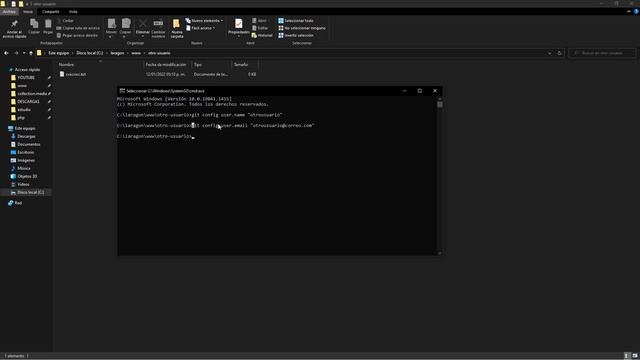The image size is (640, 360).
Task: Click Anclar al acceso rápido pin icon
Action: point(14,24)
